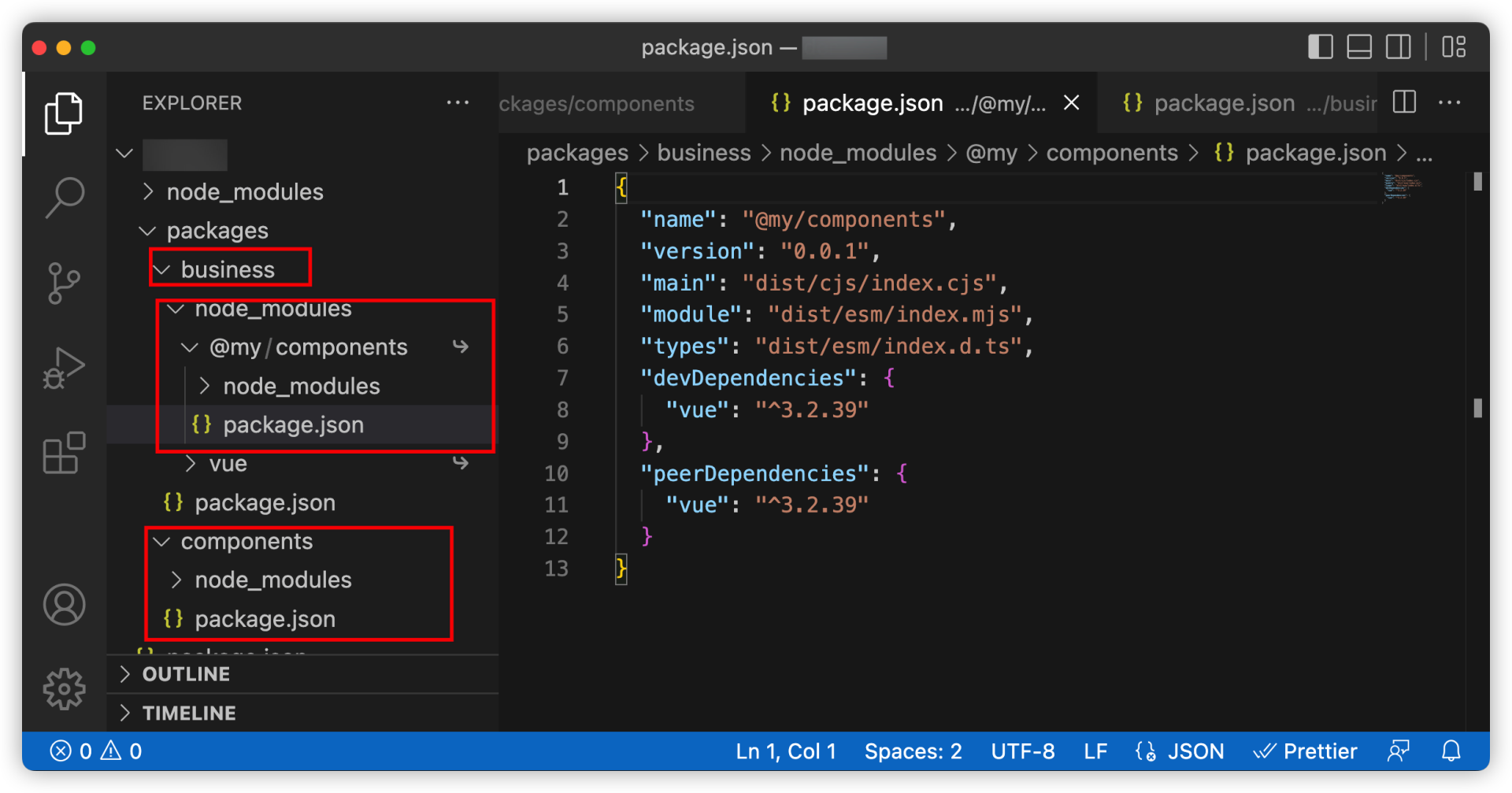Image resolution: width=1512 pixels, height=793 pixels.
Task: Open the Accounts menu icon
Action: tap(64, 605)
